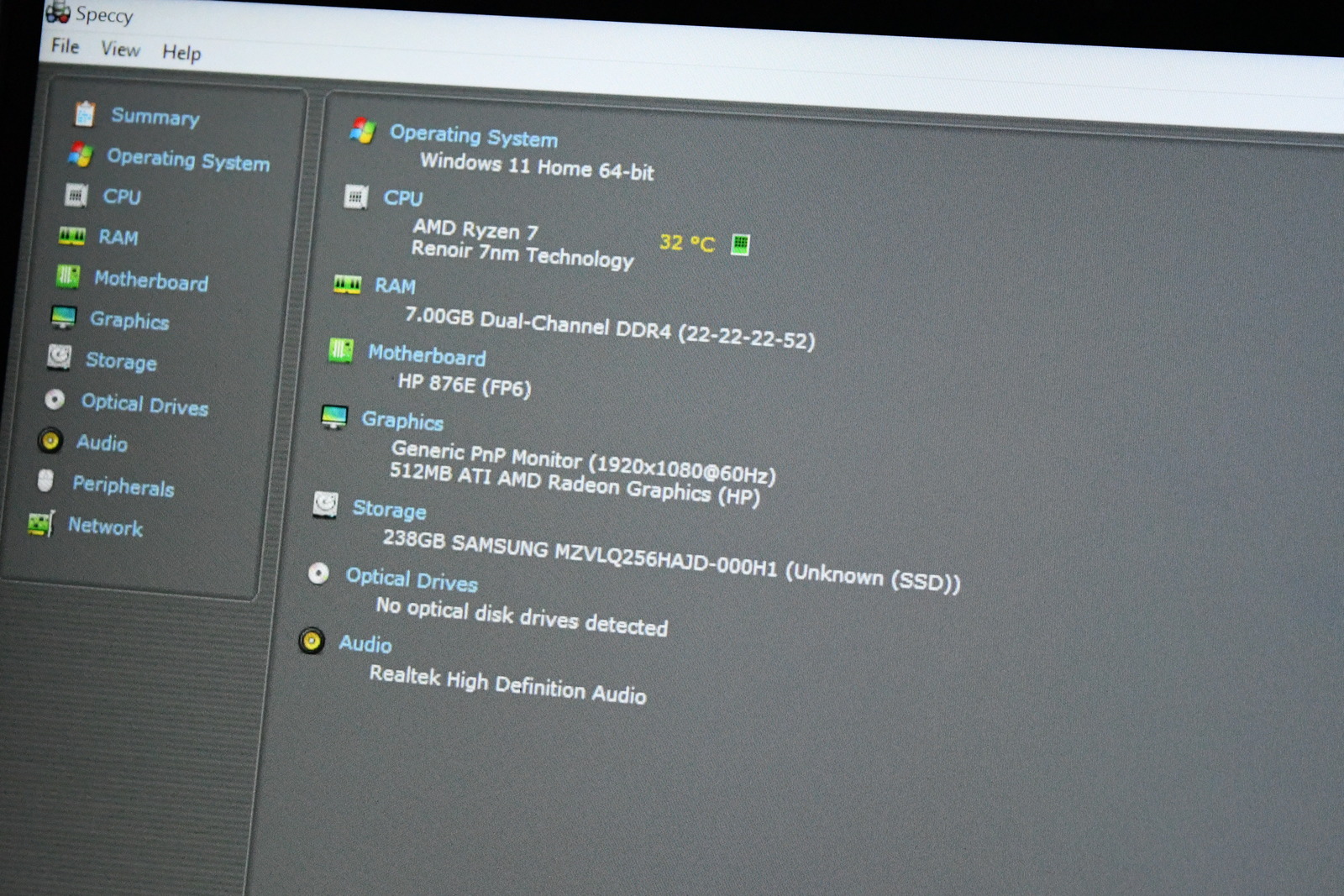Click the Storage heading link in summary
The height and width of the screenshot is (896, 1344).
(389, 510)
